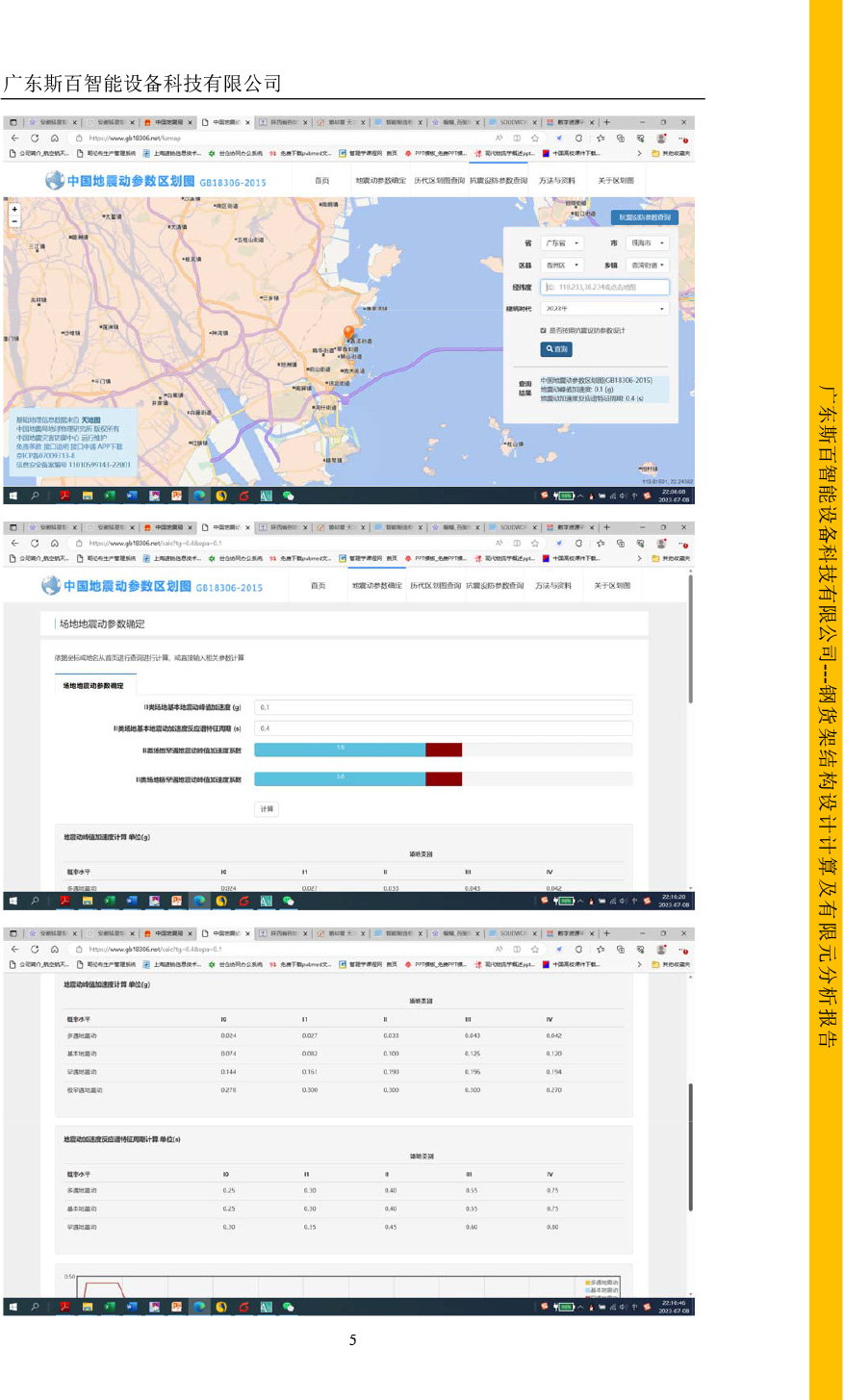The height and width of the screenshot is (1400, 844).
Task: Open a new tab in map screenshot's browser
Action: (x=606, y=122)
